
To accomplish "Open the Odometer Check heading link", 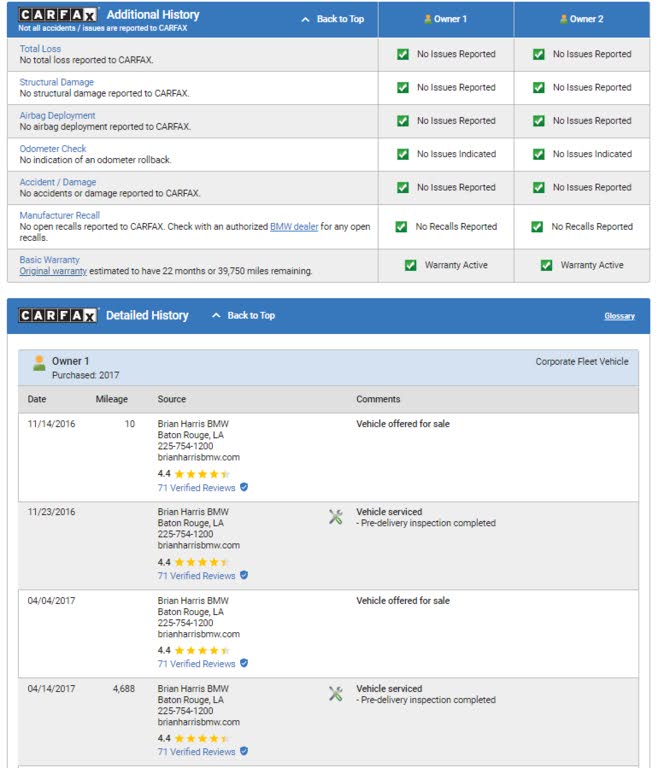I will click(x=53, y=149).
